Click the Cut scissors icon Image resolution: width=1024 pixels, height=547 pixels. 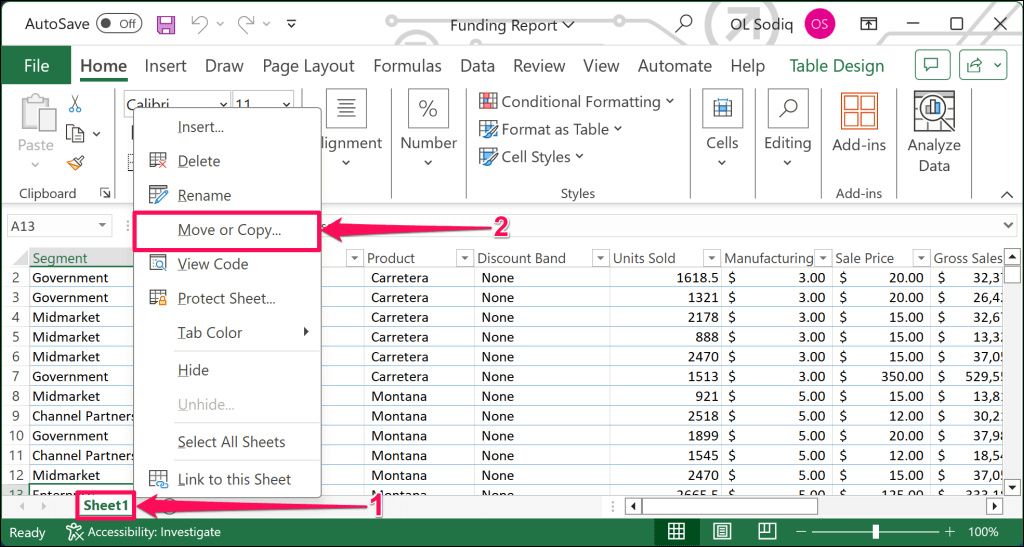pos(75,103)
